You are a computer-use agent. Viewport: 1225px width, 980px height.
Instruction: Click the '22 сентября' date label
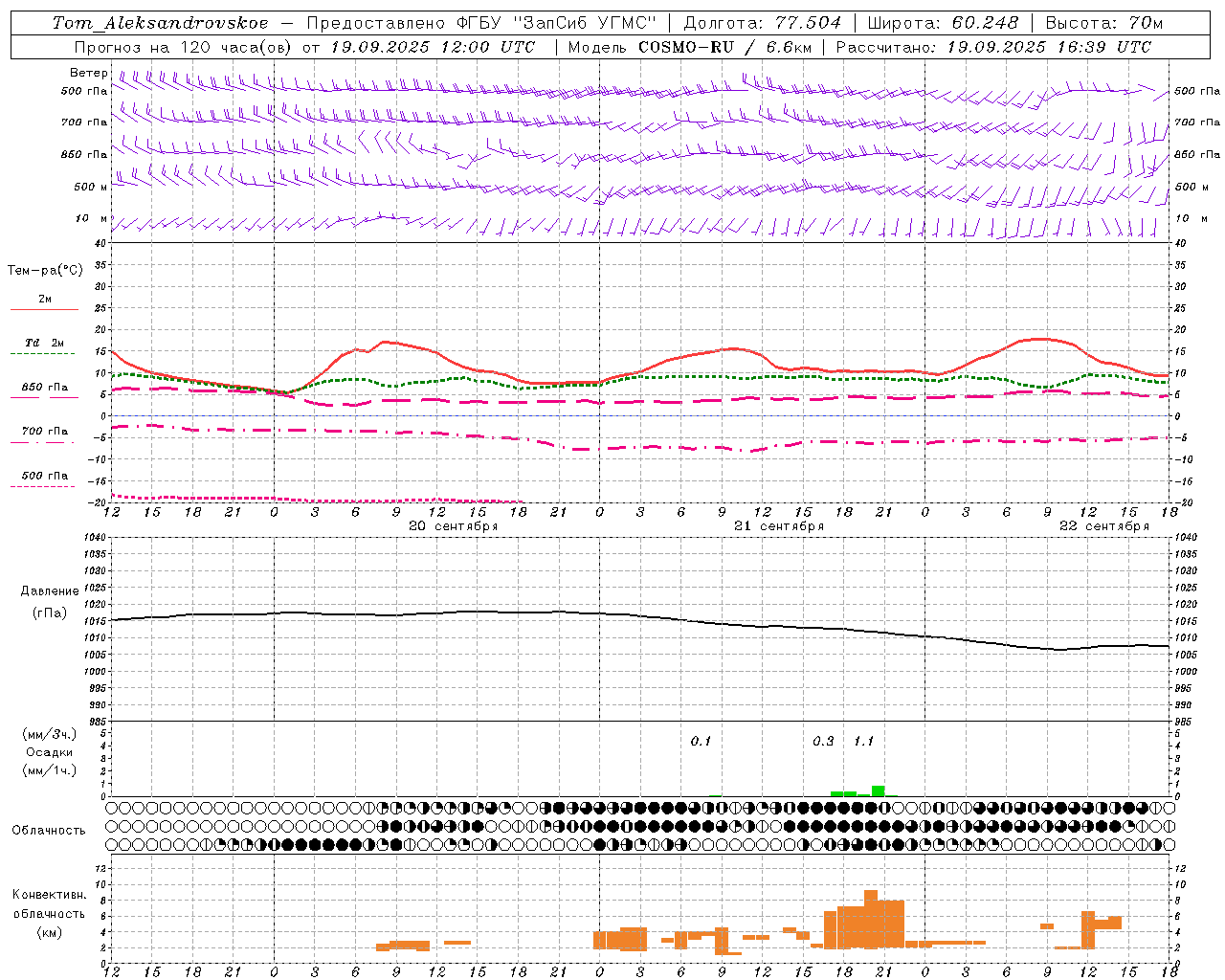click(x=1104, y=526)
